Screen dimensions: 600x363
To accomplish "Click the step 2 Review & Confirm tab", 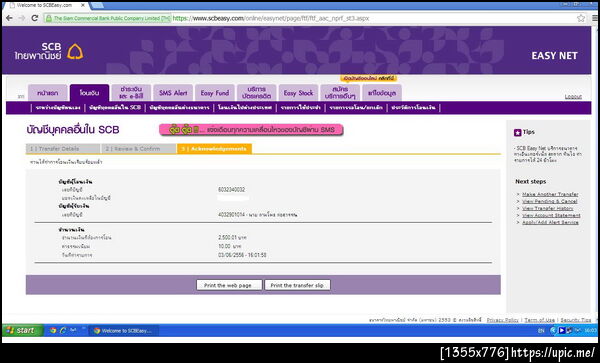I will point(139,149).
